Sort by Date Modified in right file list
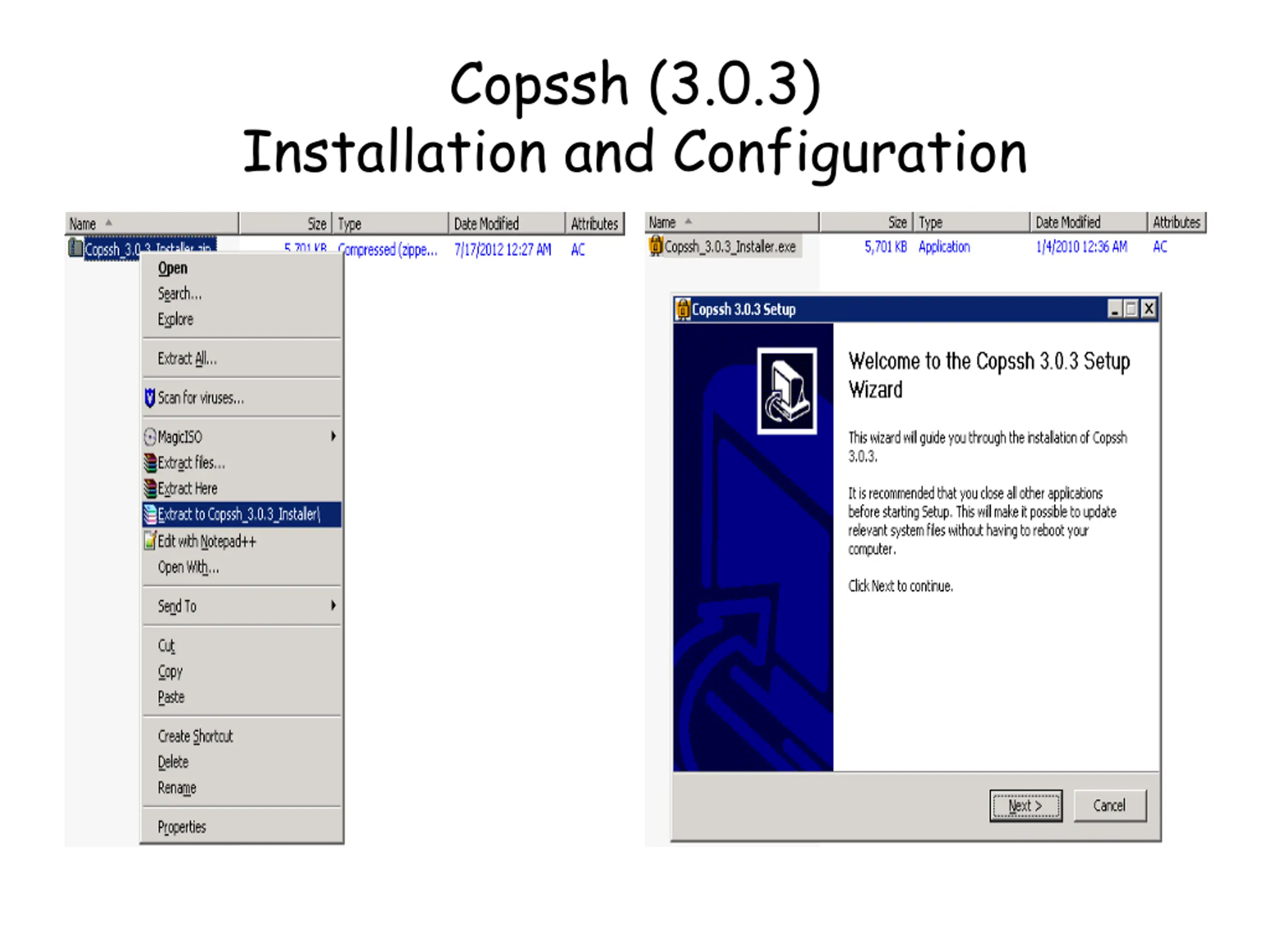1270x952 pixels. (1088, 222)
